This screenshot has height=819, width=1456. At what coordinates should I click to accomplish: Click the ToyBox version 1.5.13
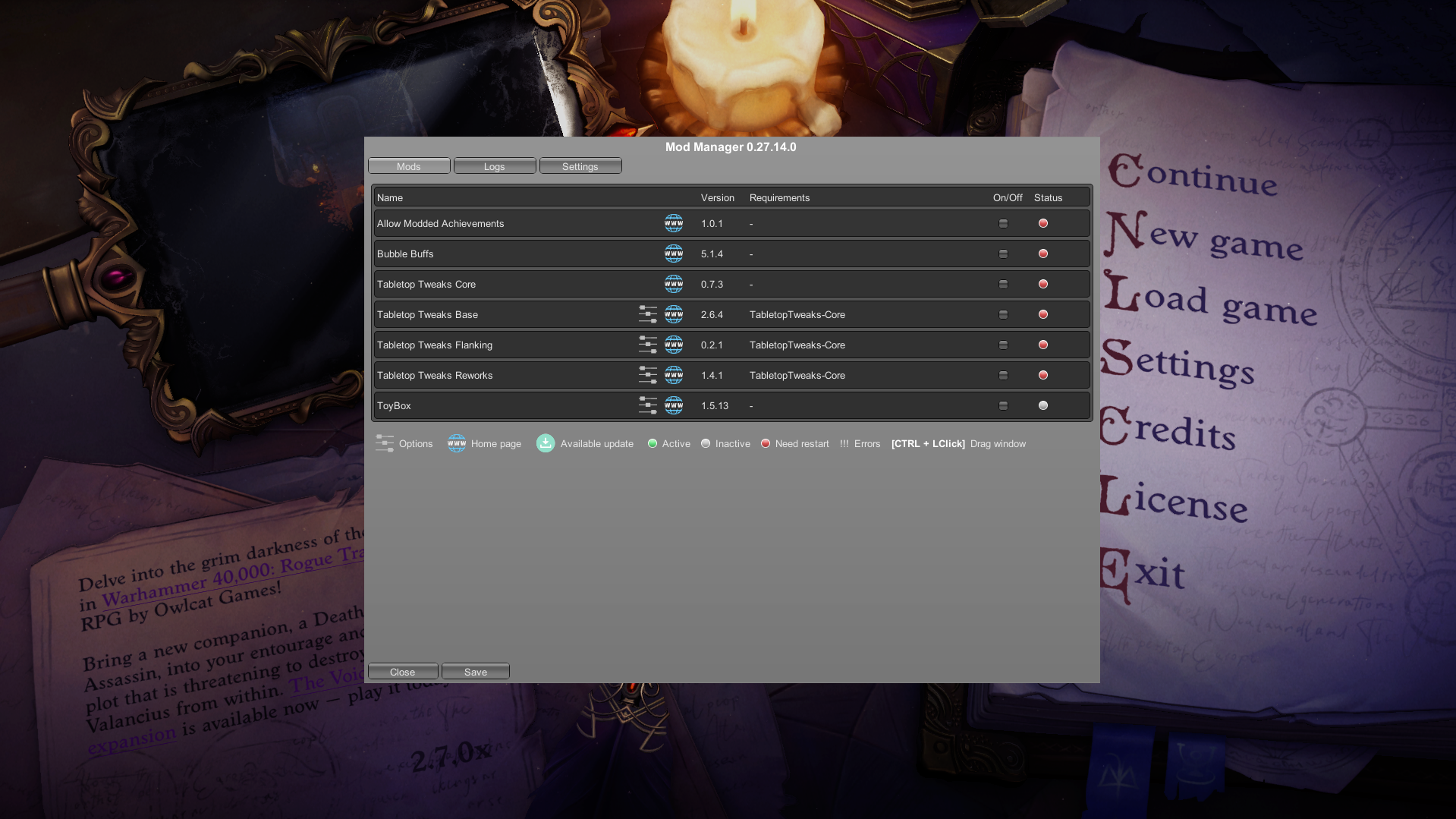715,405
